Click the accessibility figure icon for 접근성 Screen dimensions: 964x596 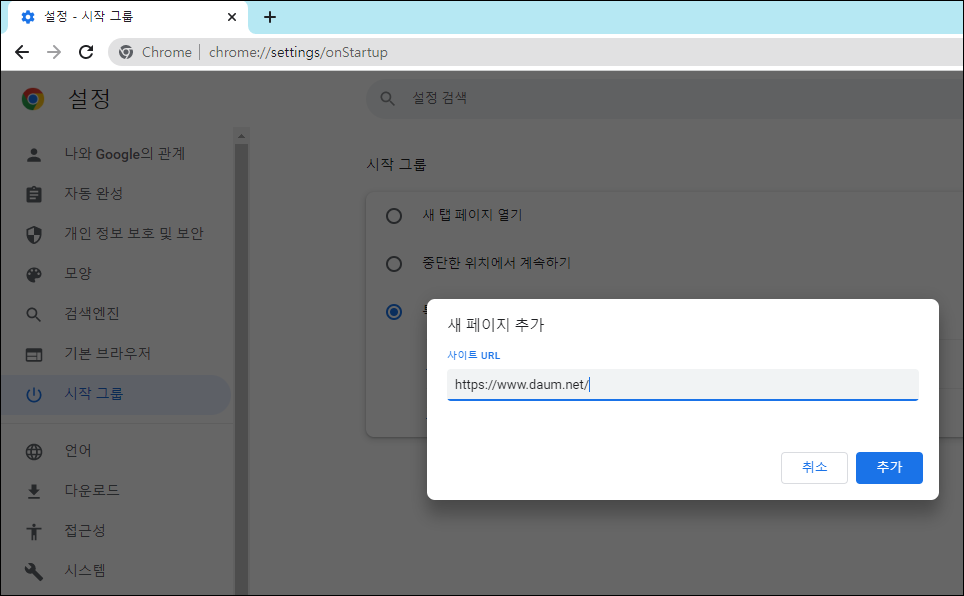(x=34, y=531)
